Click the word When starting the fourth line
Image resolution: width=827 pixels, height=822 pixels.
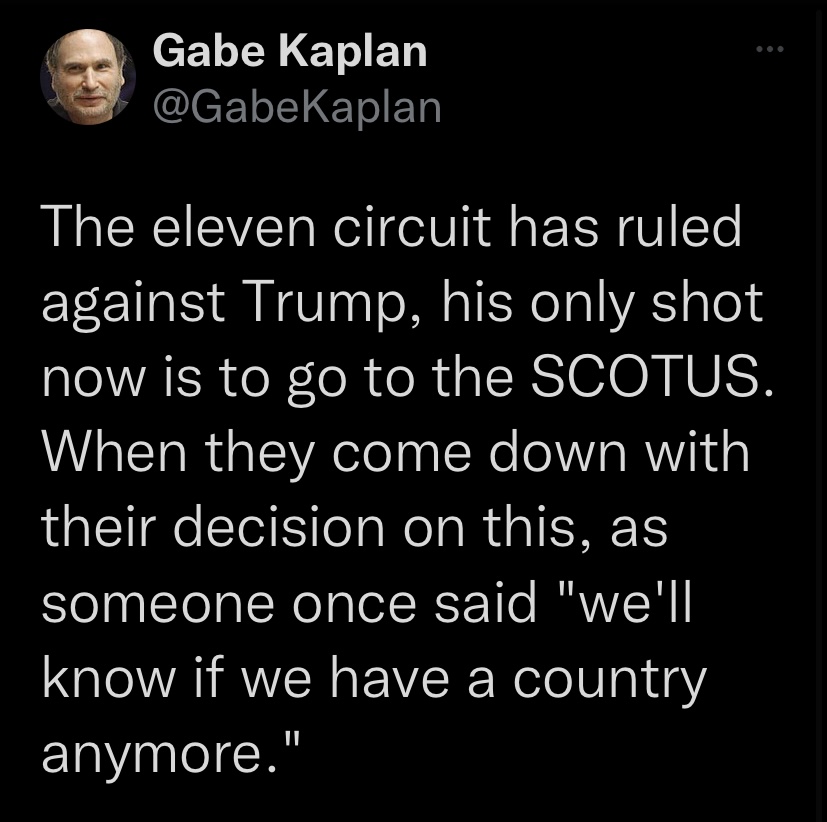[x=114, y=453]
